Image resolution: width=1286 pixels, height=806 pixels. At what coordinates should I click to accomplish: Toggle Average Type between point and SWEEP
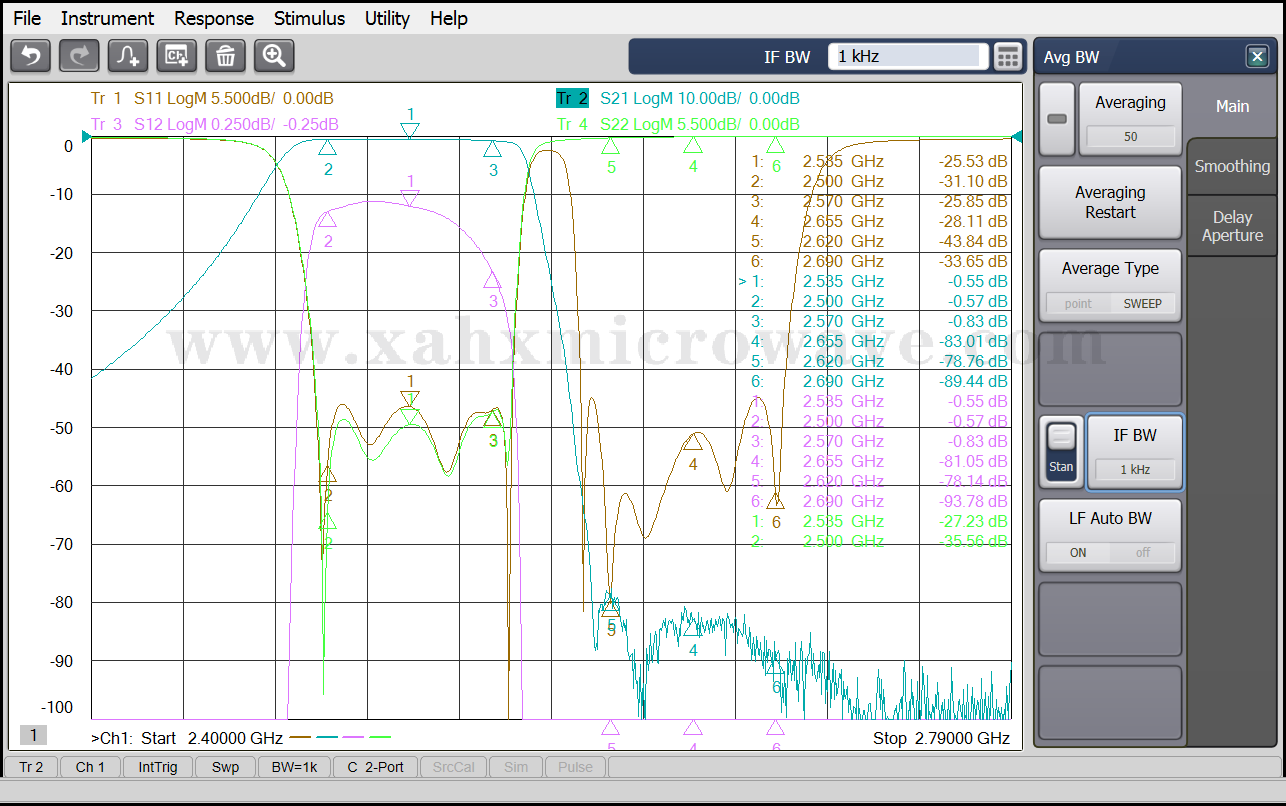tap(1110, 303)
